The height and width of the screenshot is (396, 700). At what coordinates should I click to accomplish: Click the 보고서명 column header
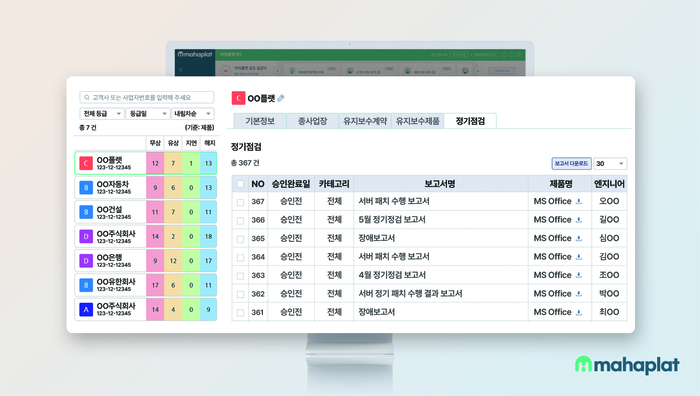[440, 184]
